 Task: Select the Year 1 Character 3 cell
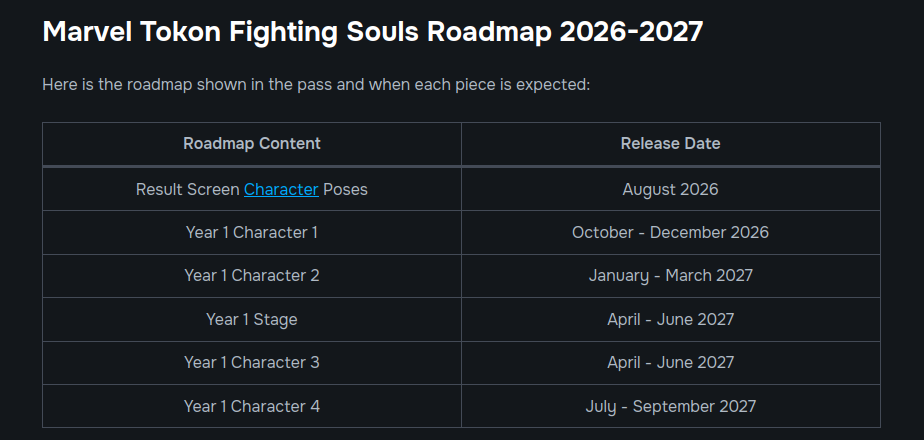point(252,362)
